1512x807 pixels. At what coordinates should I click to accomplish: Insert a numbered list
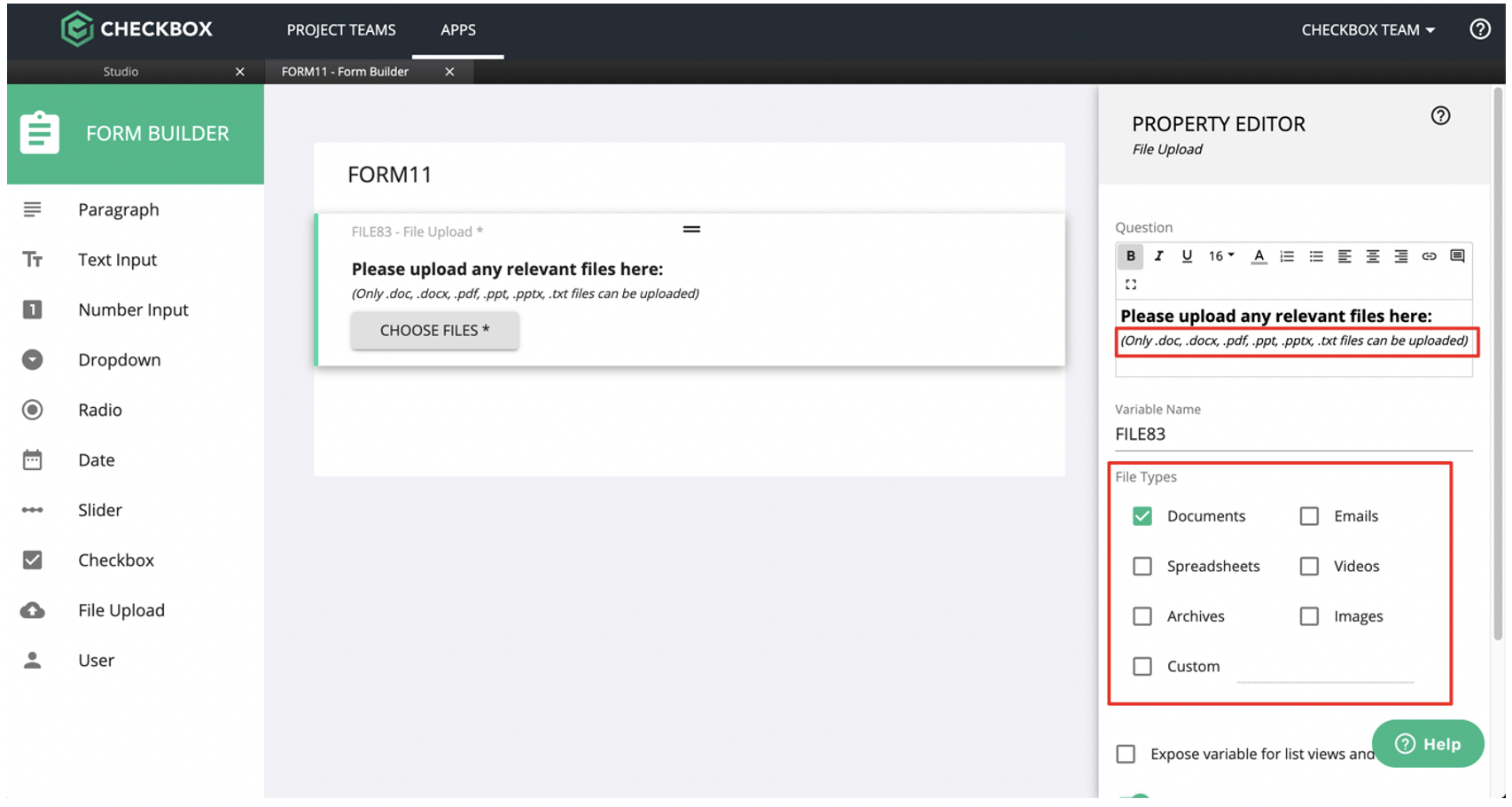coord(1287,256)
